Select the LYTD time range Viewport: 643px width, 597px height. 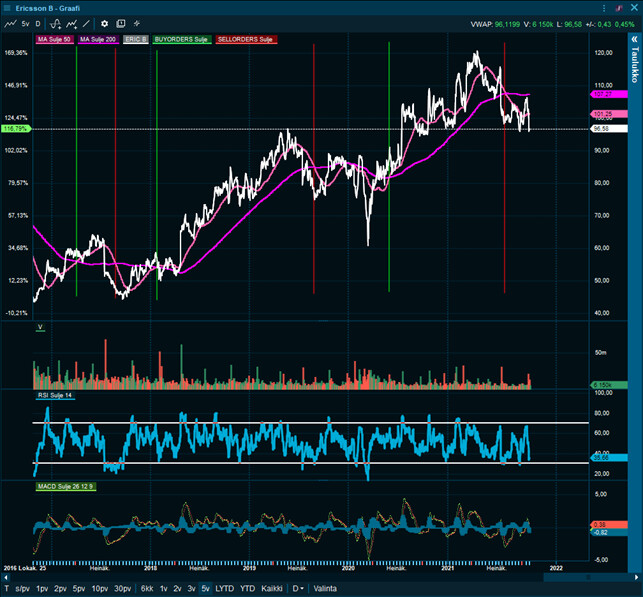coord(225,589)
